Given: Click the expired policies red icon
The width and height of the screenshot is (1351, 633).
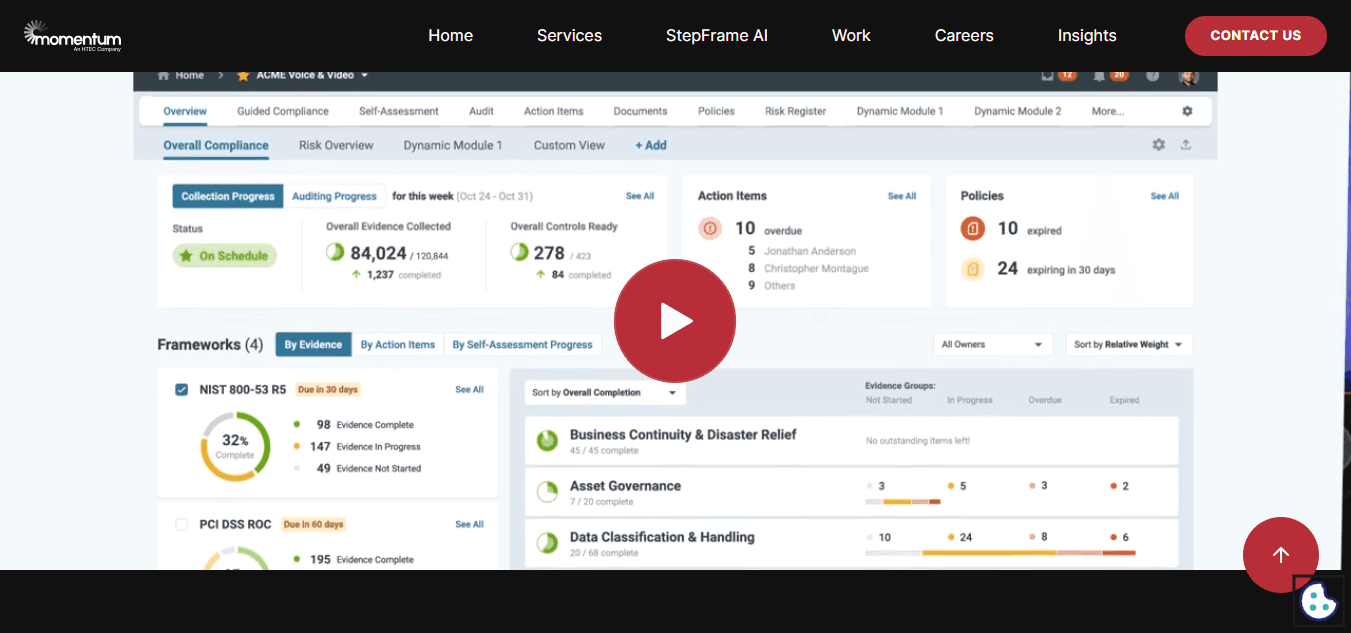Looking at the screenshot, I should point(973,229).
